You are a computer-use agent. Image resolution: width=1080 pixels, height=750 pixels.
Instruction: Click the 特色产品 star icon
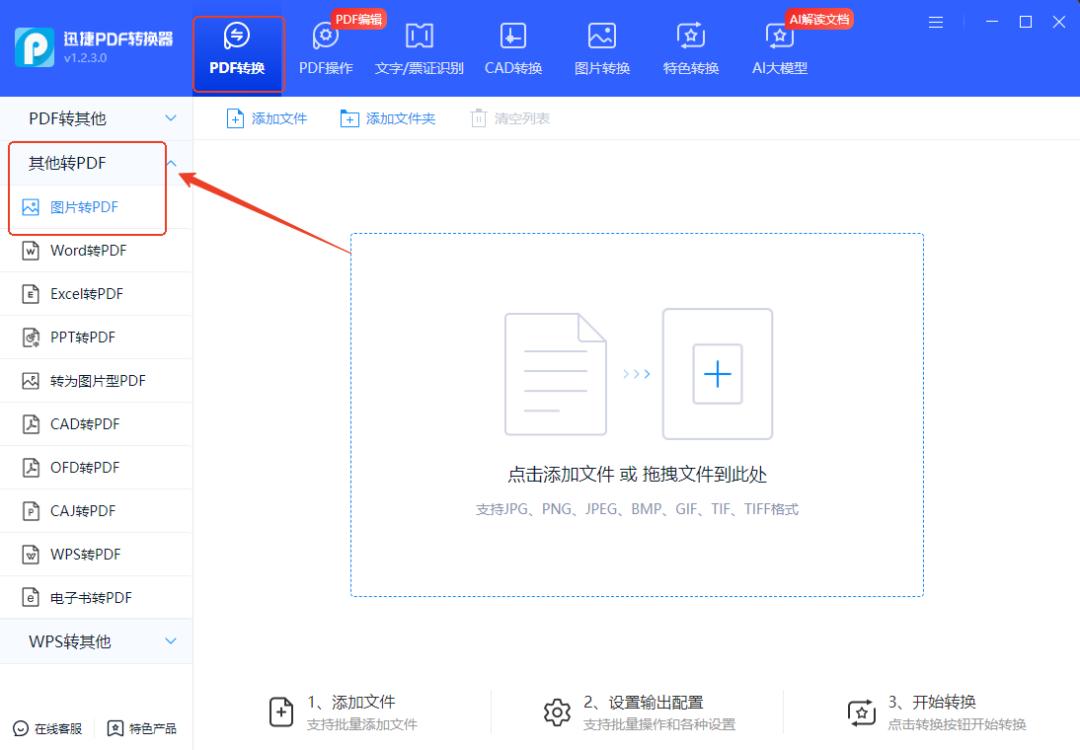tap(115, 728)
